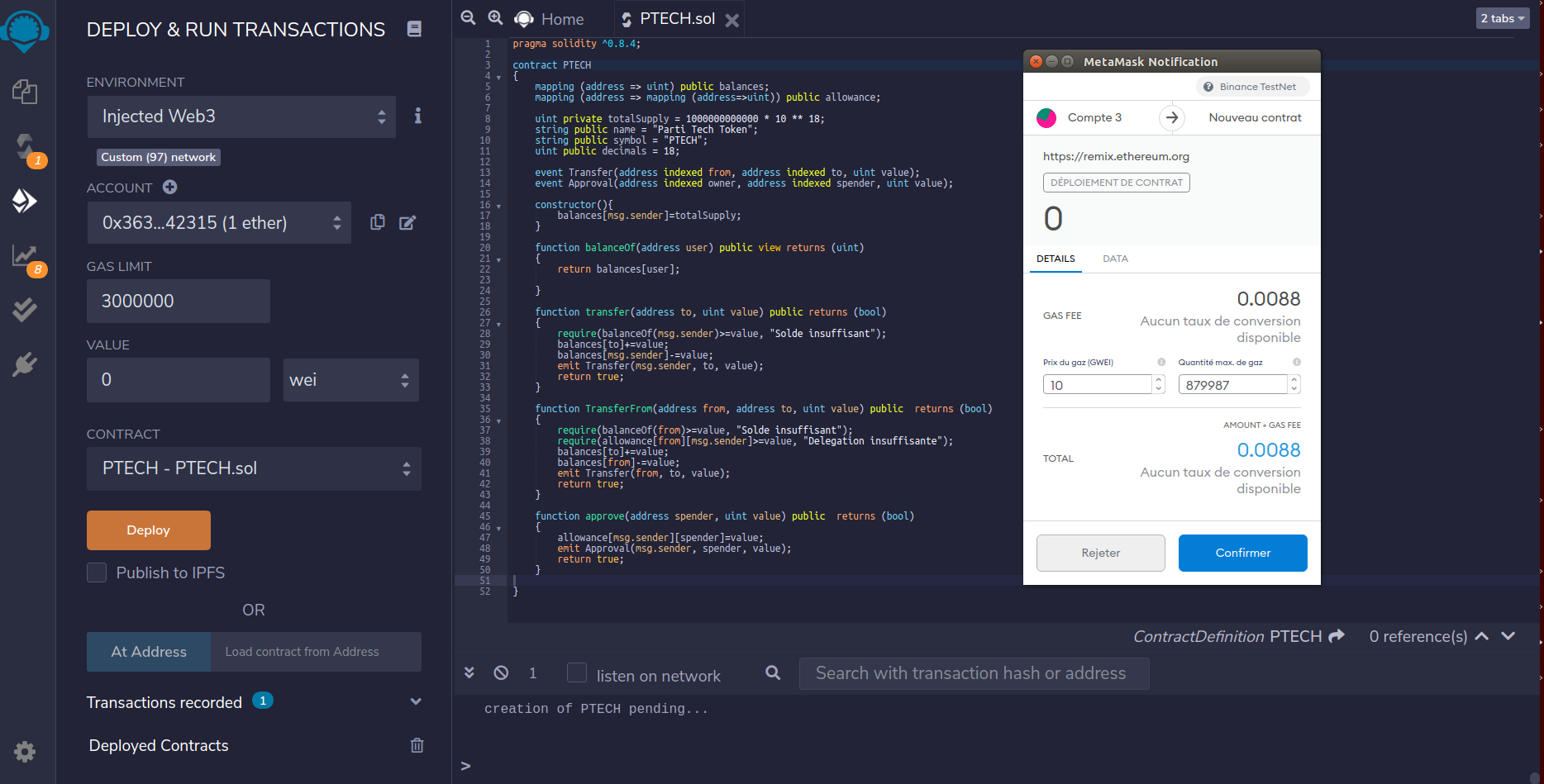The width and height of the screenshot is (1544, 784).
Task: Click the Deployed Contracts heading
Action: [x=159, y=745]
